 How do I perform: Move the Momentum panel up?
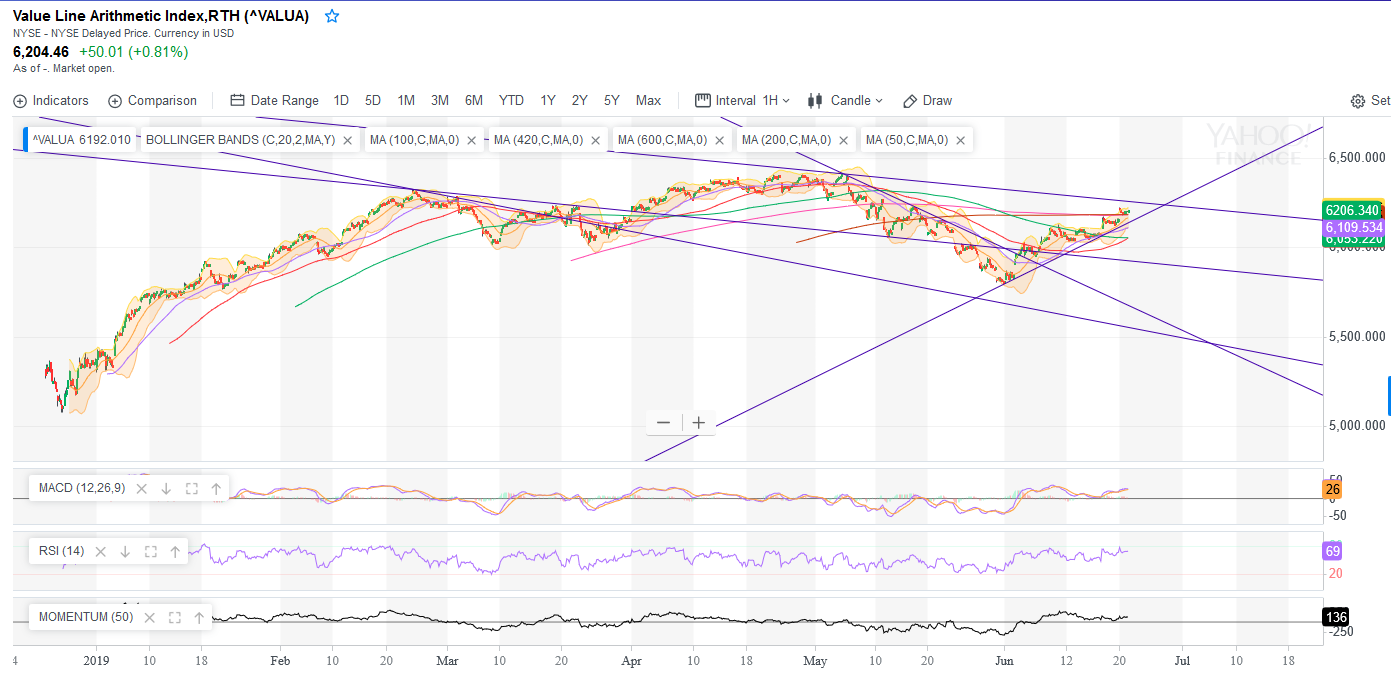click(199, 618)
